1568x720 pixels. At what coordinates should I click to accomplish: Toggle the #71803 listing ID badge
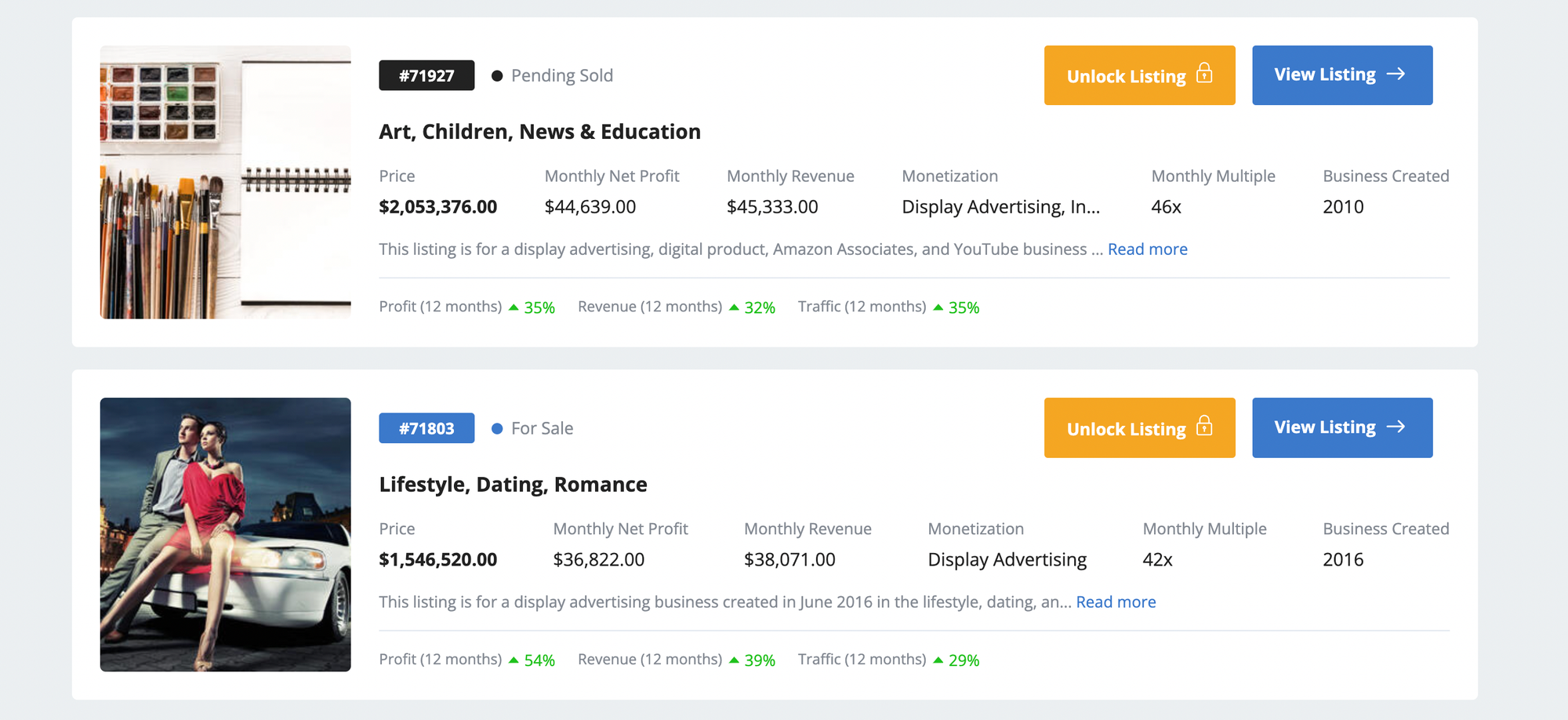[x=426, y=427]
